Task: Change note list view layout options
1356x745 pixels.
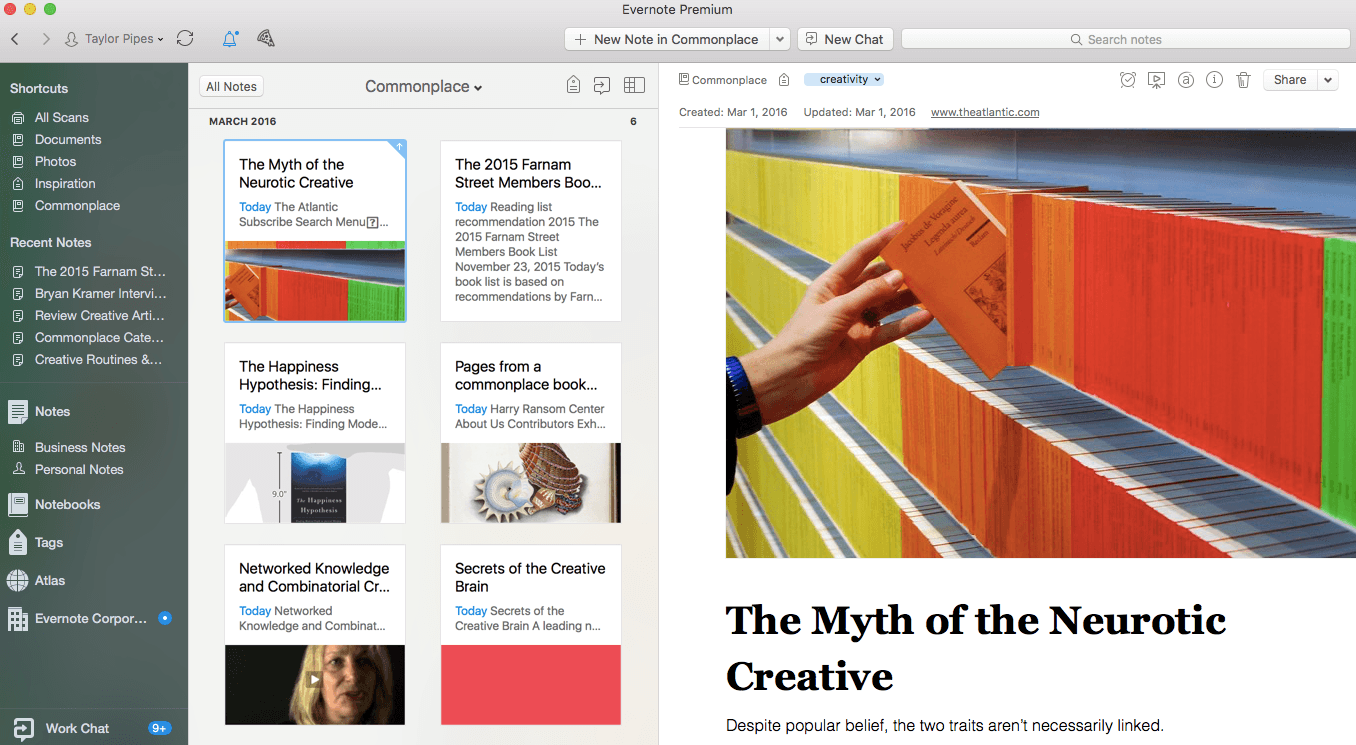Action: [x=634, y=86]
